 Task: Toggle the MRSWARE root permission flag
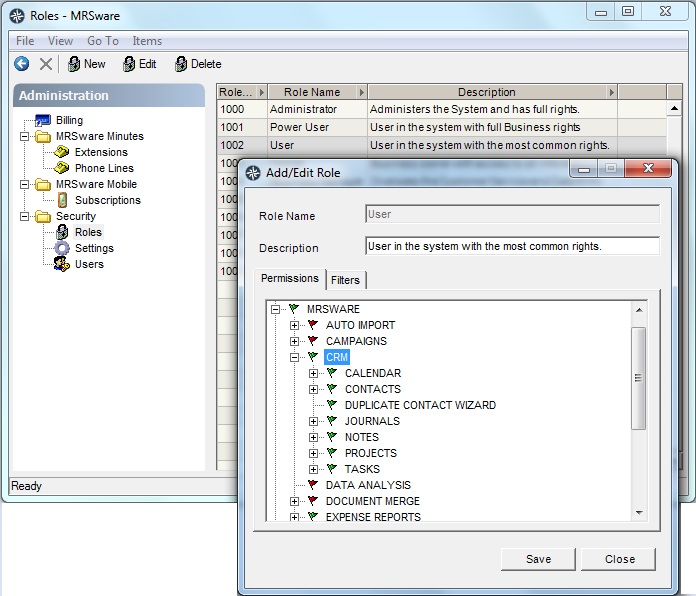[x=294, y=308]
